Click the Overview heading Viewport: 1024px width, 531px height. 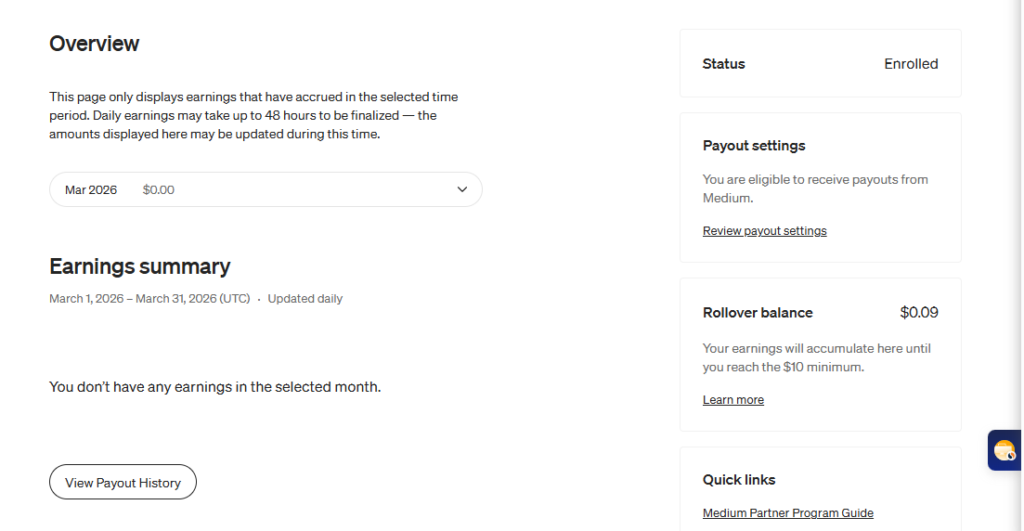(94, 44)
